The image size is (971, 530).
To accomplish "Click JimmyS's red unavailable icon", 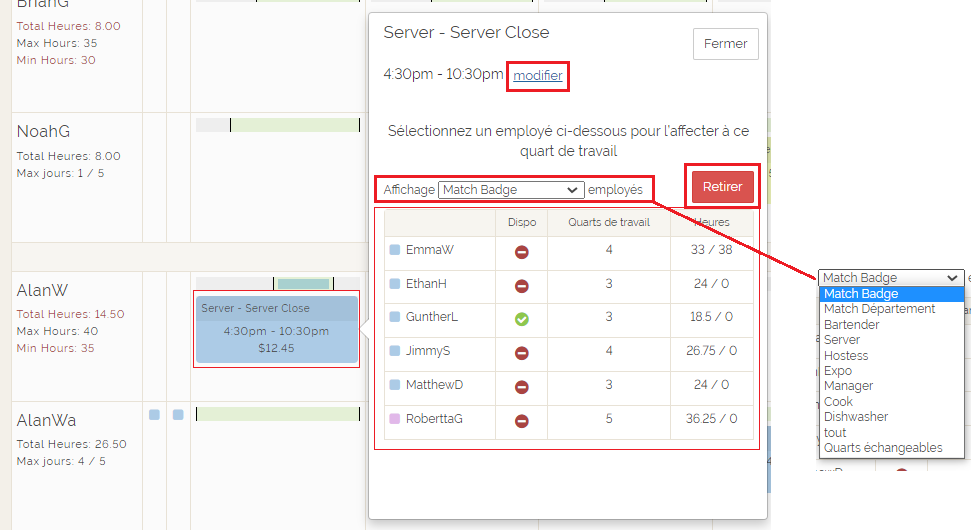I will (521, 353).
